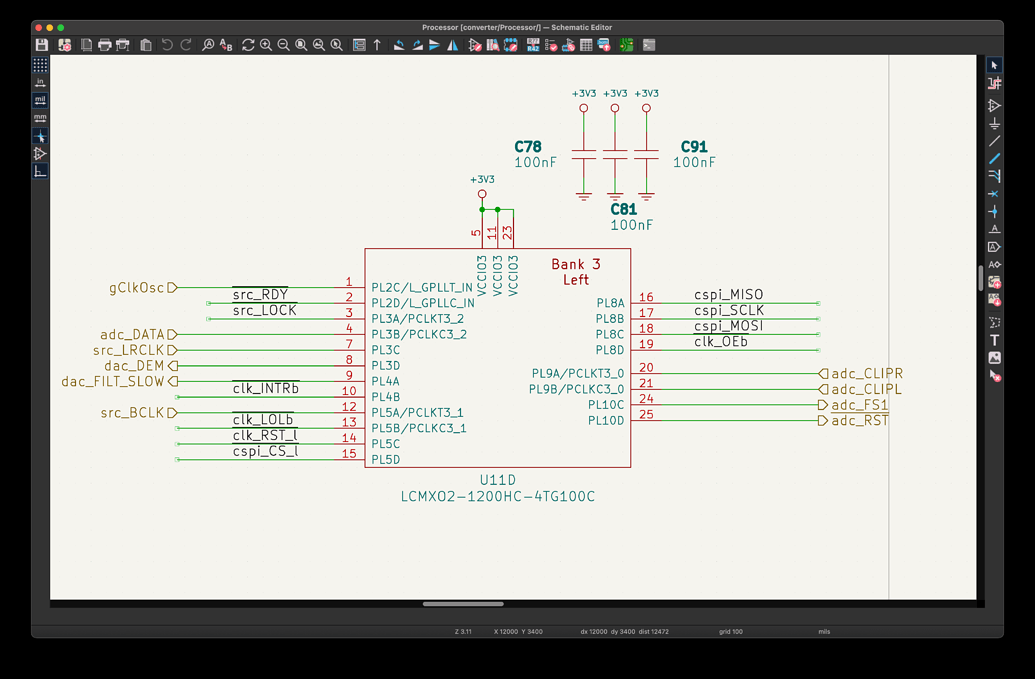The image size is (1035, 679).
Task: Mirror selection vertically
Action: 434,45
